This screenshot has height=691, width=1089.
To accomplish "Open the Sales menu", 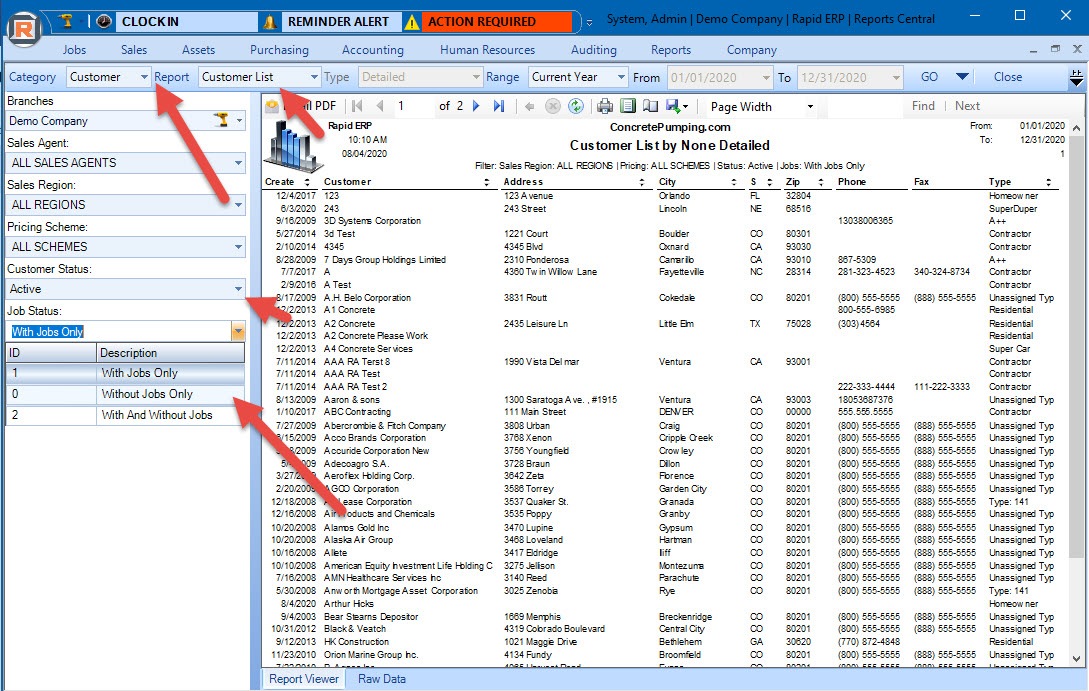I will (133, 50).
